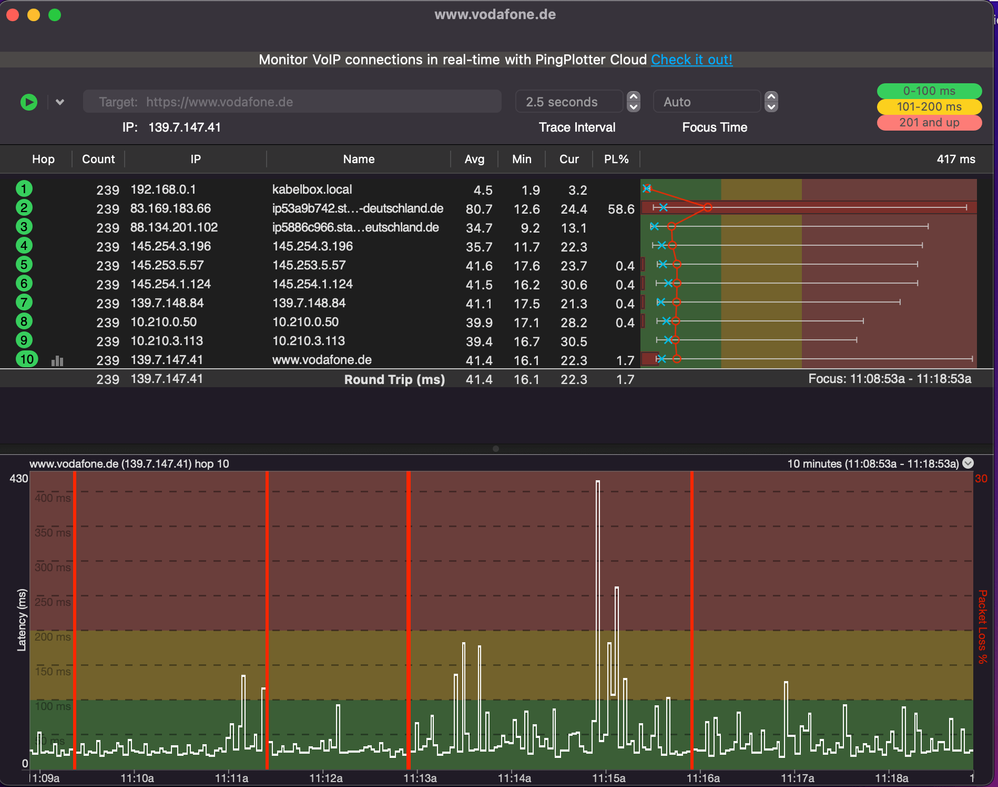Click the red packet loss bar near 11:16a

pos(692,620)
